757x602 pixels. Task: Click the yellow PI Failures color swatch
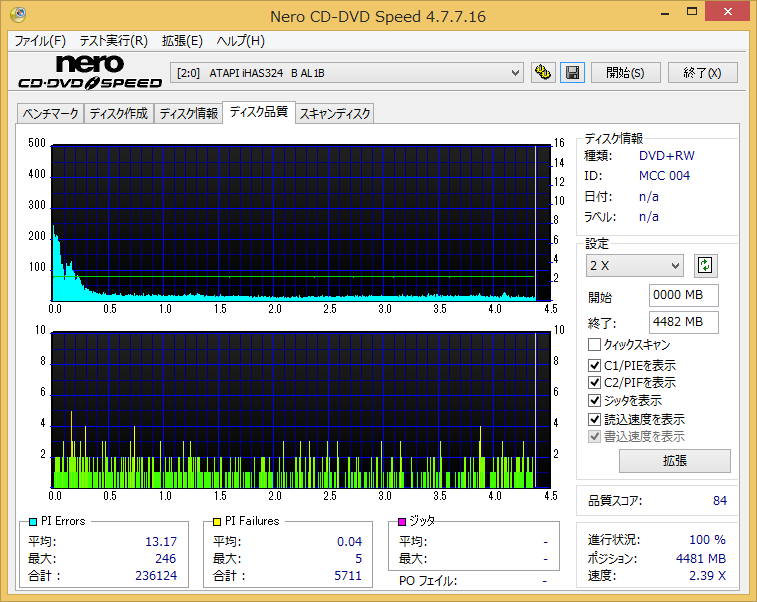coord(217,521)
